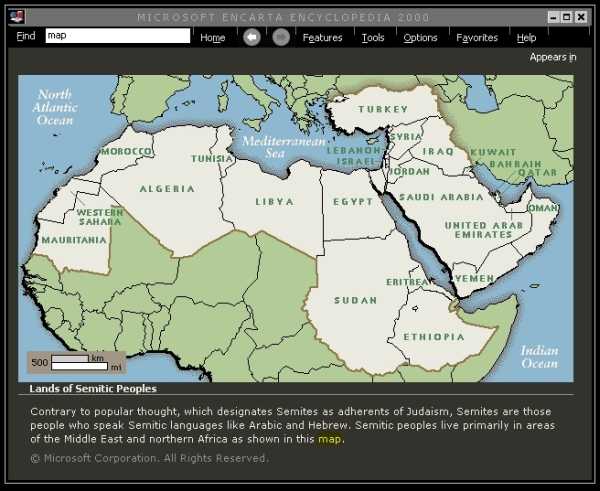Click the MOROCCO label on map
Viewport: 600px width, 491px height.
coord(127,152)
